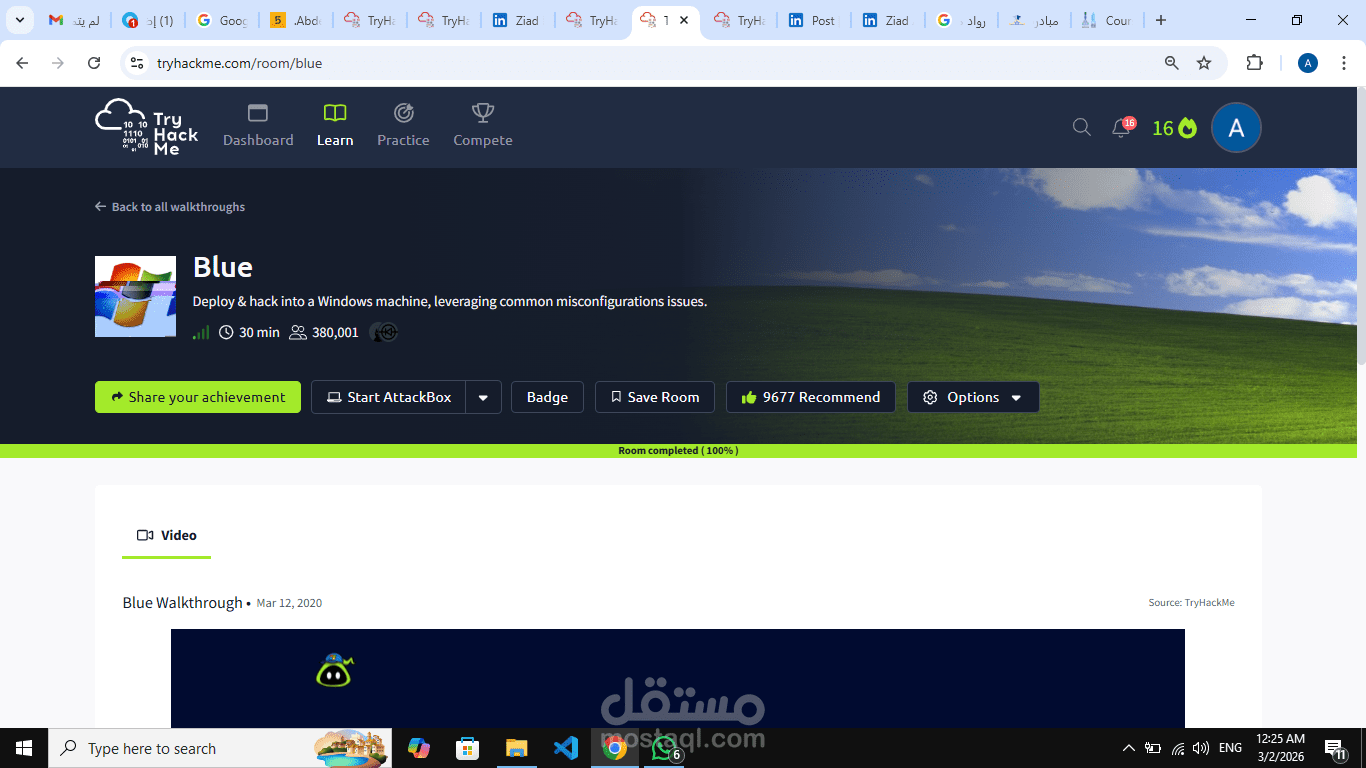Click the room creator avatar icon
The image size is (1366, 768).
[384, 332]
